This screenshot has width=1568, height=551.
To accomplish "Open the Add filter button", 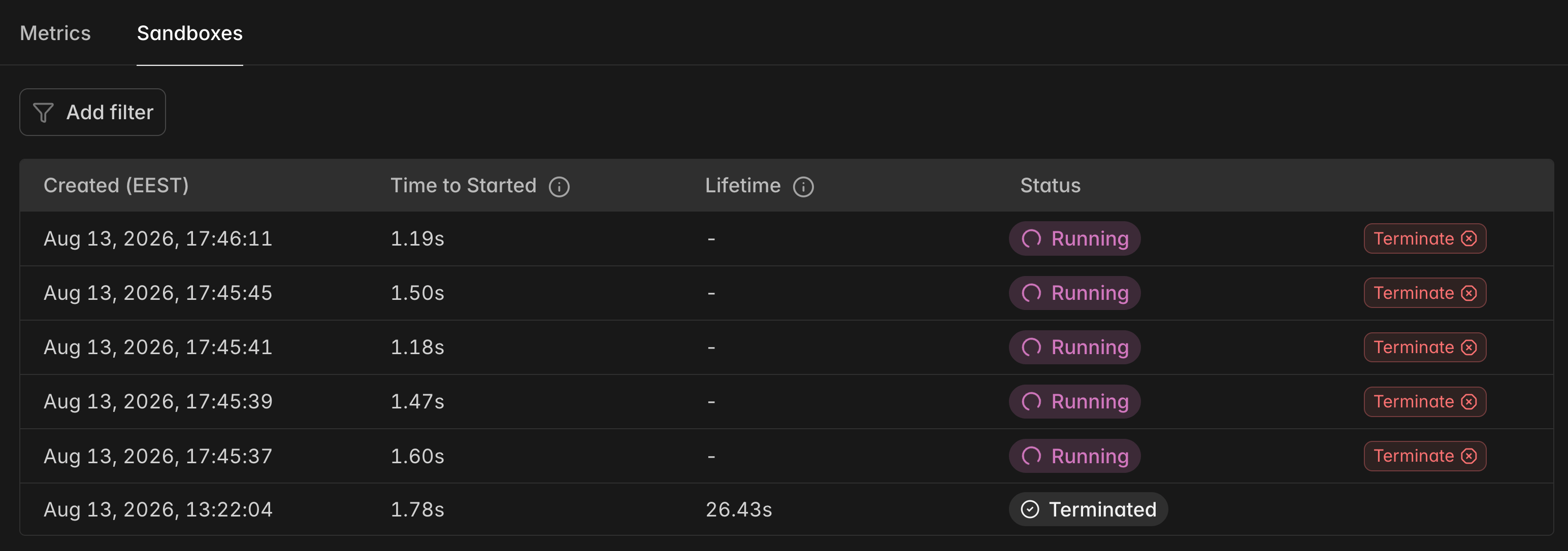I will (x=92, y=112).
